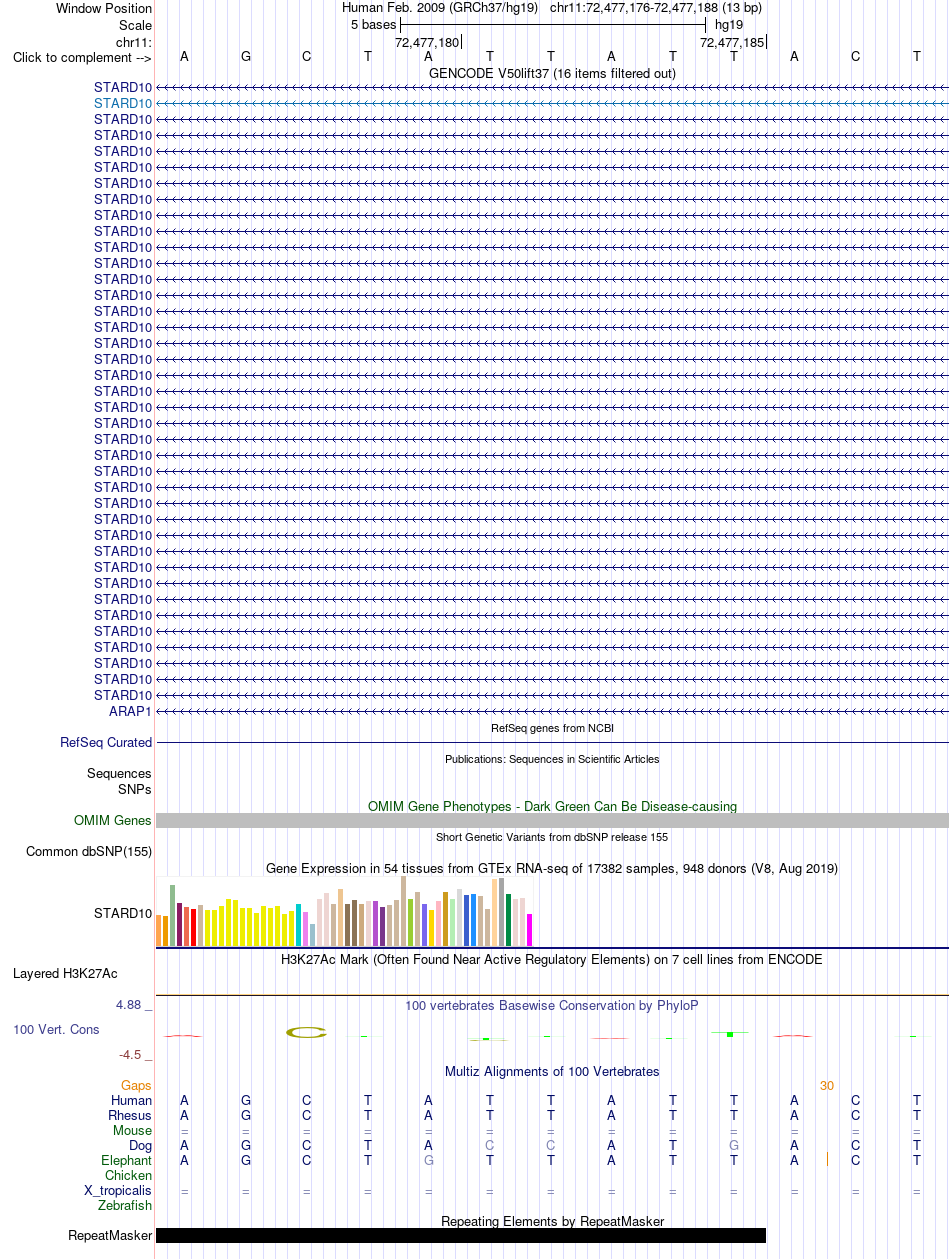This screenshot has width=950, height=1259.
Task: Click the 'Human' species label
Action: pyautogui.click(x=132, y=1100)
